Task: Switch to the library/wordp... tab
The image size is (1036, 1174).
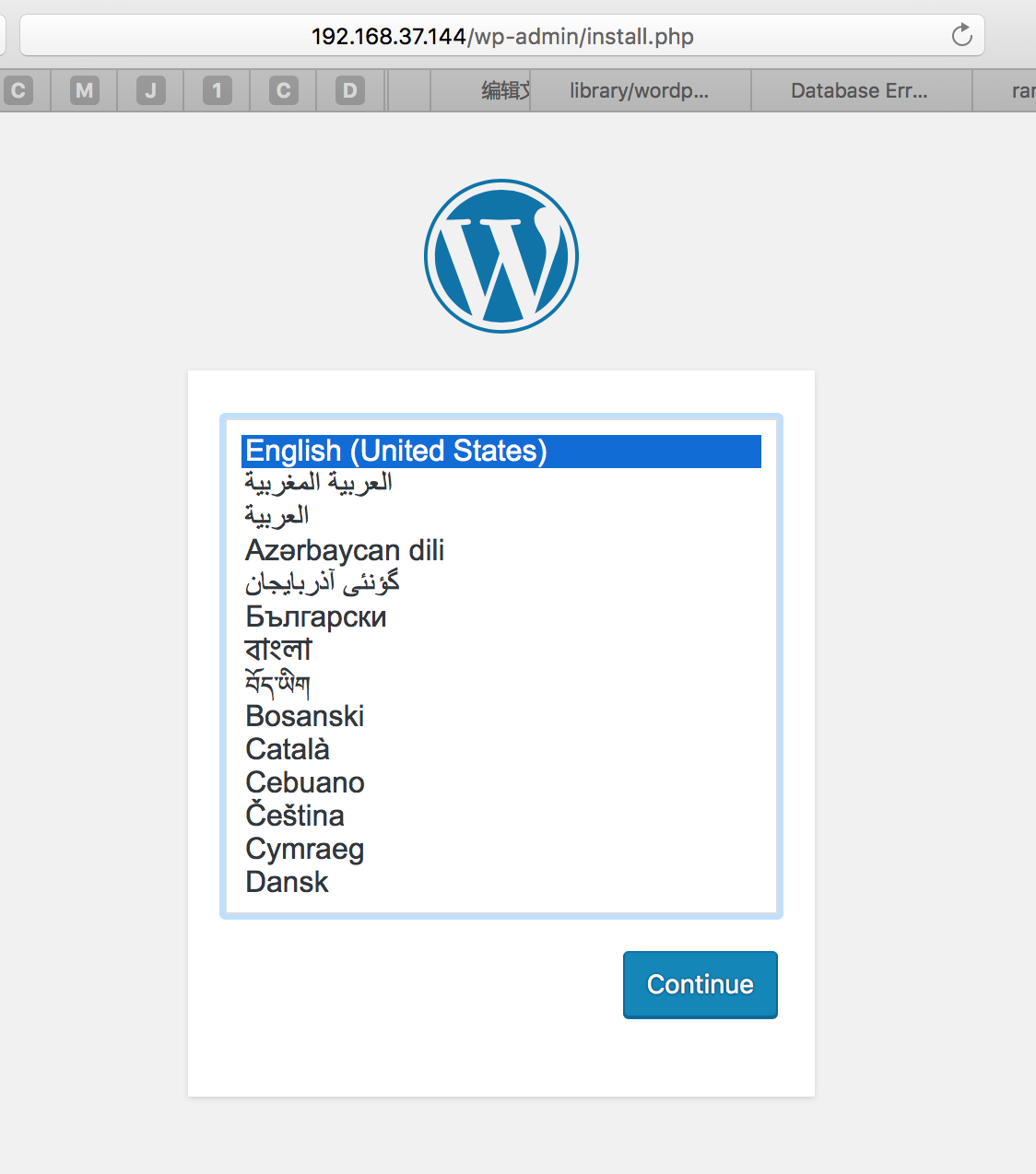Action: (641, 90)
